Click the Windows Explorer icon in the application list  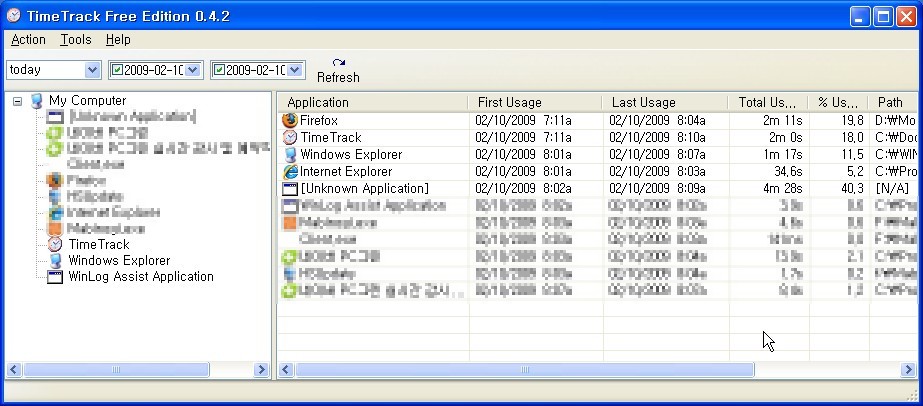tap(290, 155)
